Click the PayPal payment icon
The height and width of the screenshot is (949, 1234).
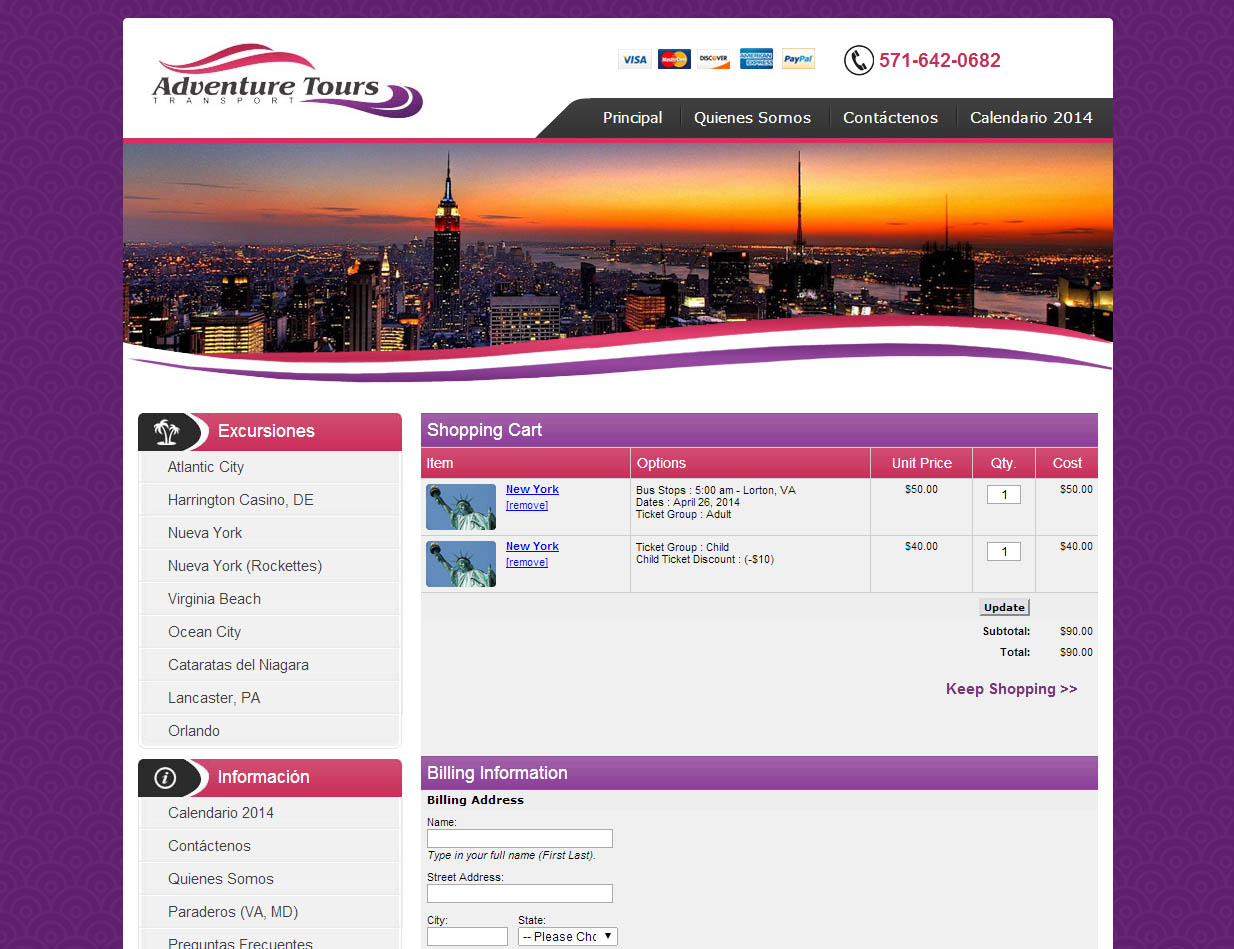pos(798,60)
